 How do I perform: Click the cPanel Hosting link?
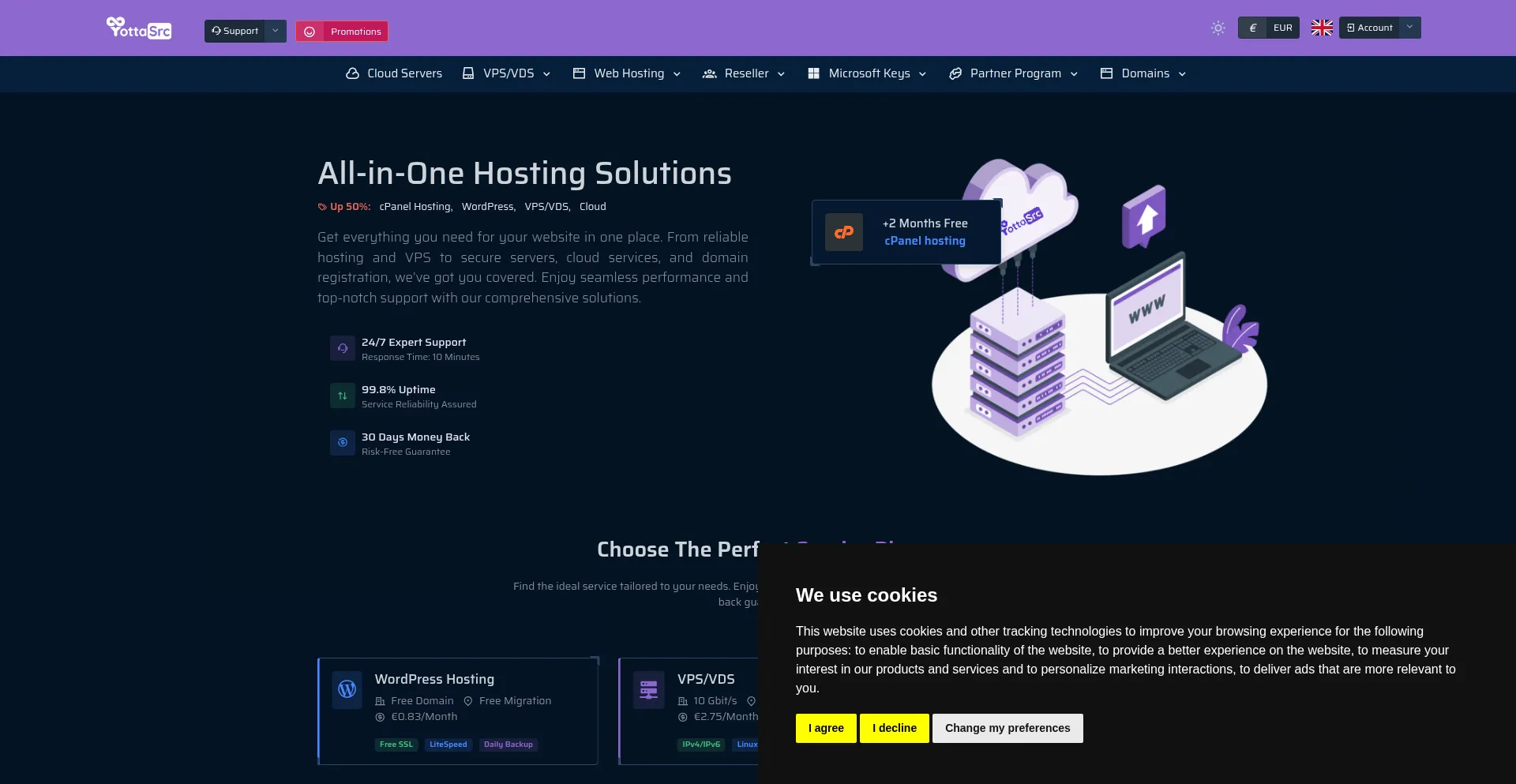coord(416,207)
